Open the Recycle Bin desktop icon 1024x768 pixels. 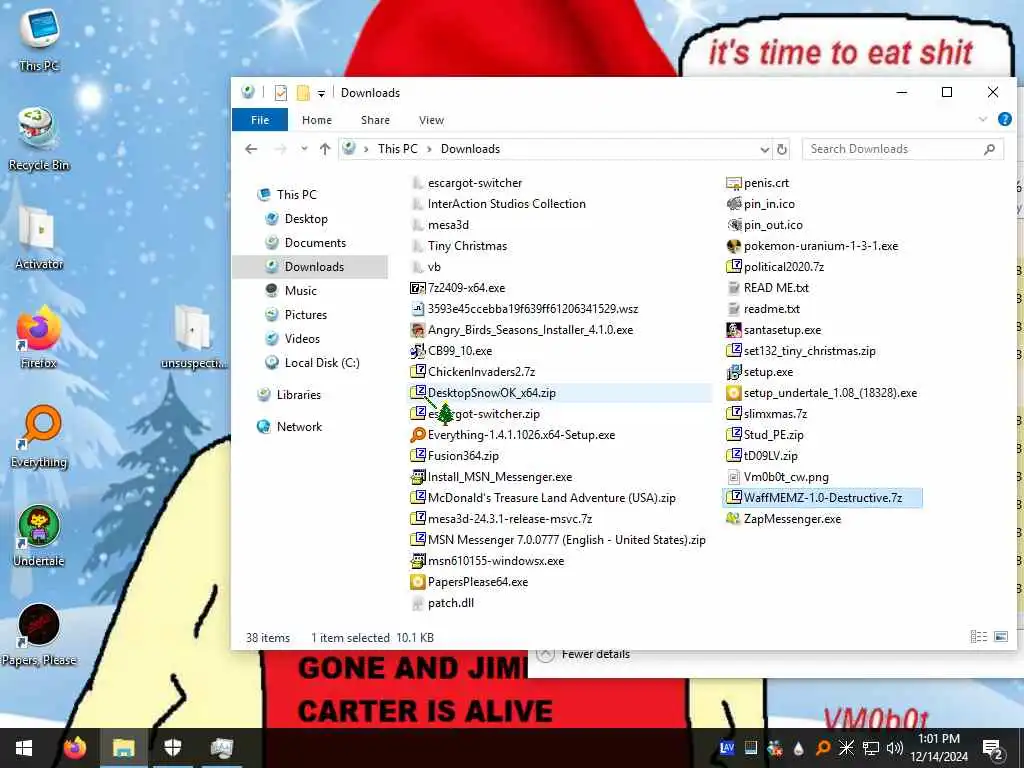(x=39, y=138)
